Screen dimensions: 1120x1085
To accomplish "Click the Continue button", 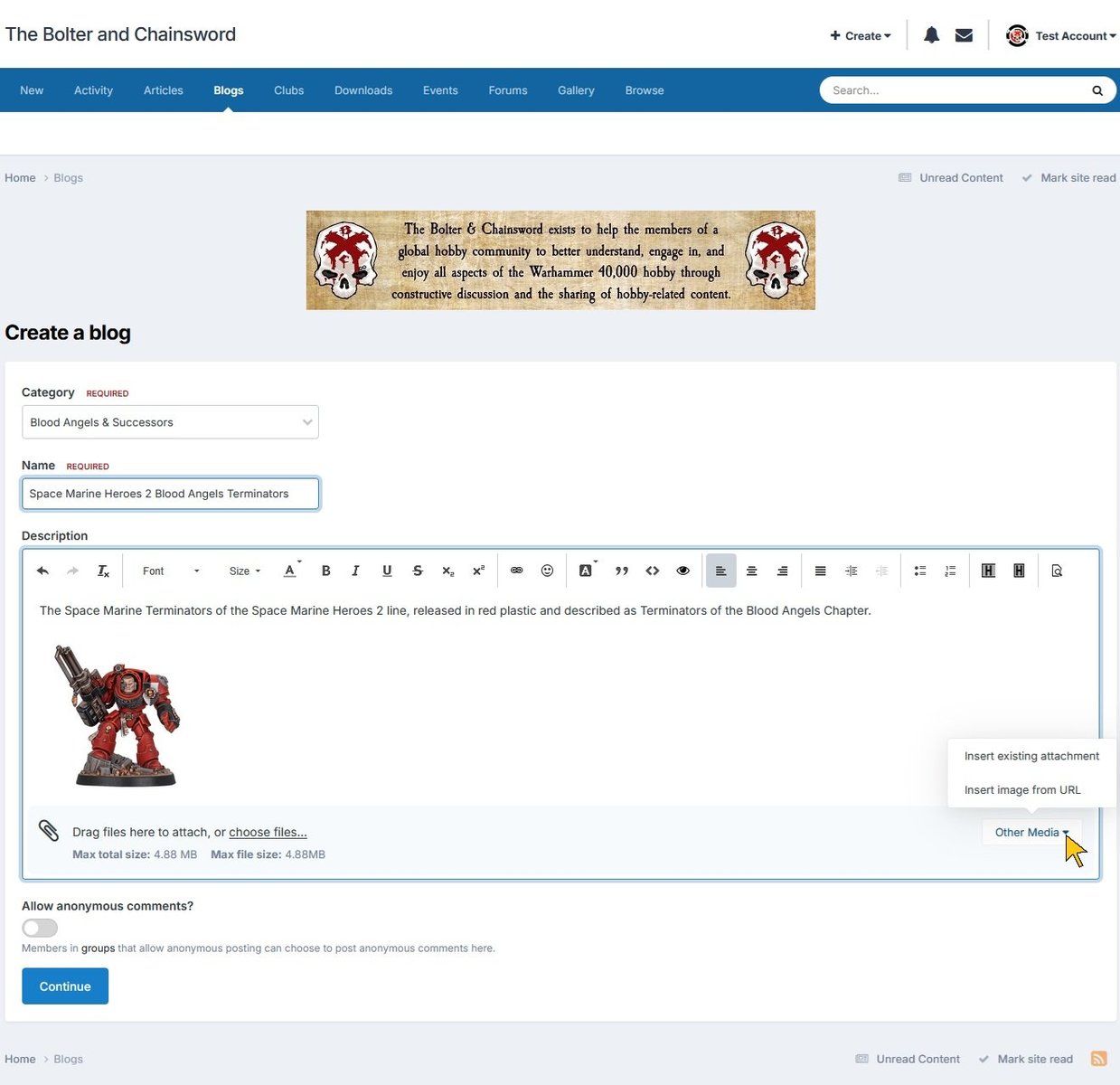I will (x=65, y=986).
